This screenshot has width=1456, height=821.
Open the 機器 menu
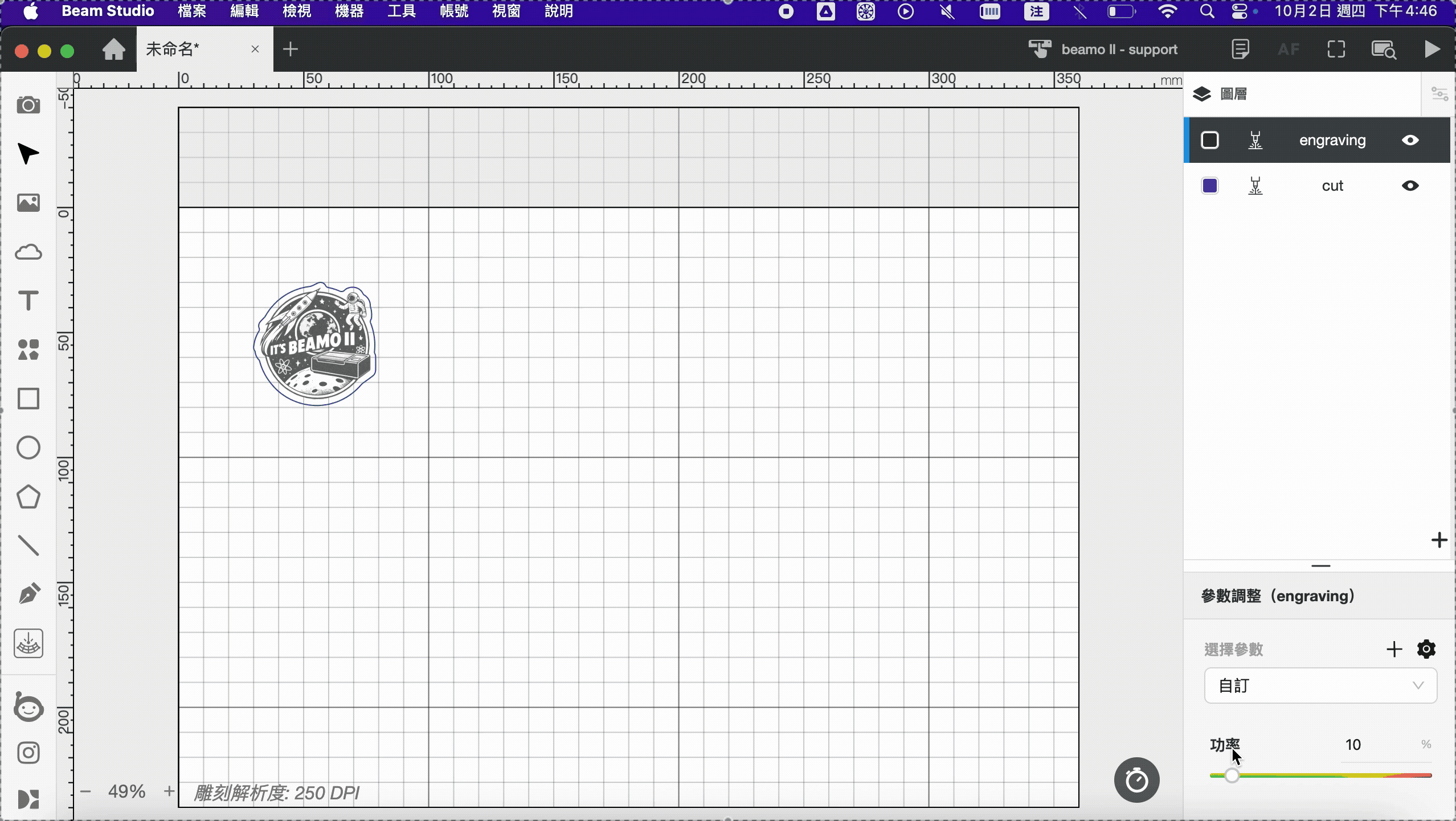[x=349, y=11]
